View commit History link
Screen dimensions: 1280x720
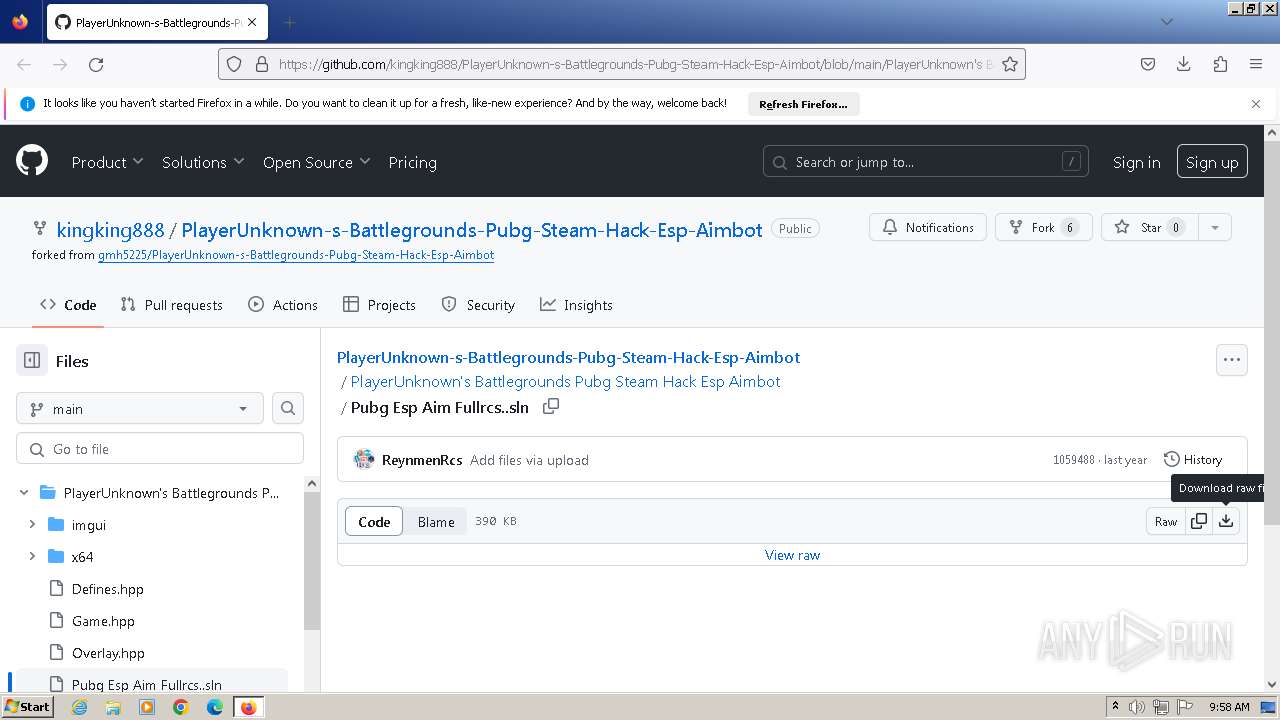pos(1193,460)
